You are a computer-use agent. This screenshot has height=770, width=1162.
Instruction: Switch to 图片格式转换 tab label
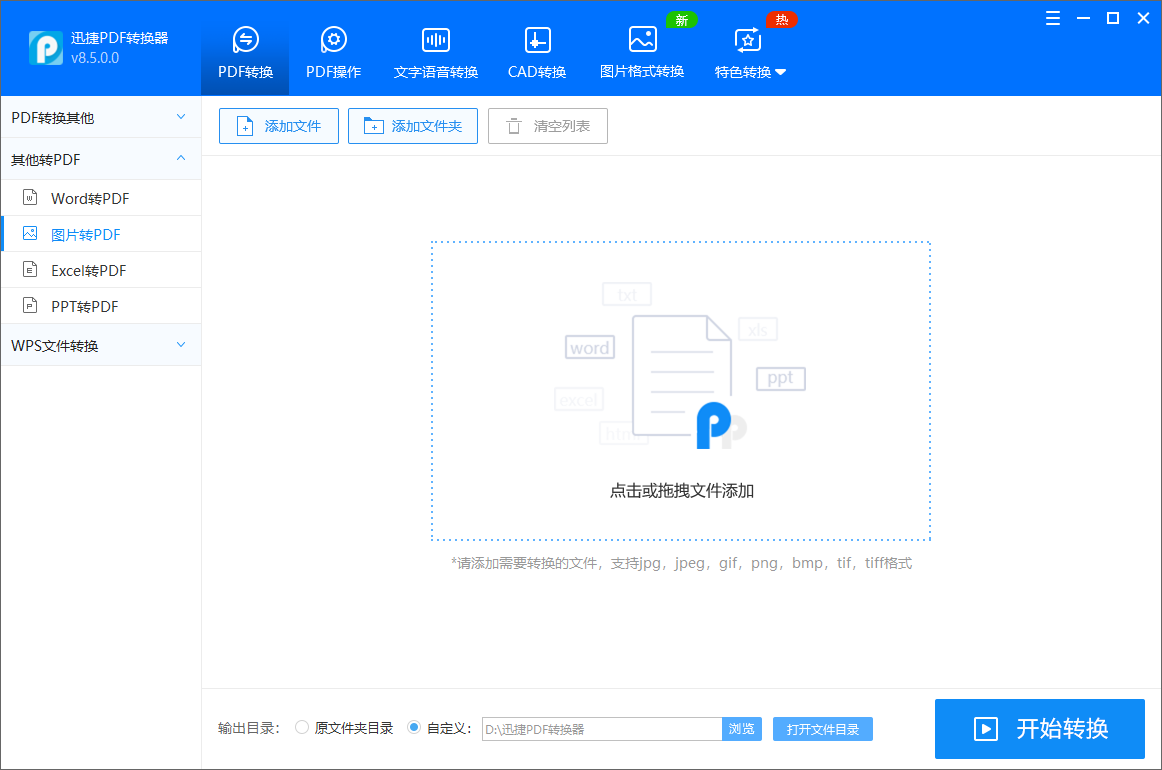pyautogui.click(x=642, y=72)
